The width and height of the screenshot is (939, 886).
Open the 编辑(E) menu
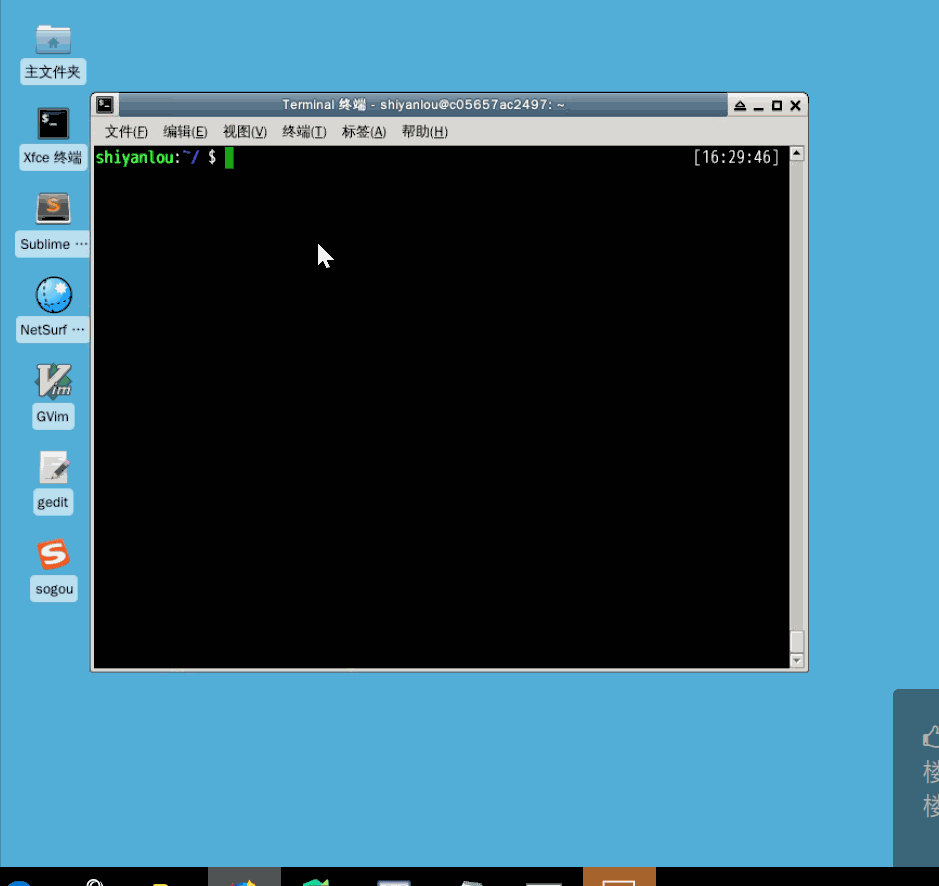click(185, 132)
